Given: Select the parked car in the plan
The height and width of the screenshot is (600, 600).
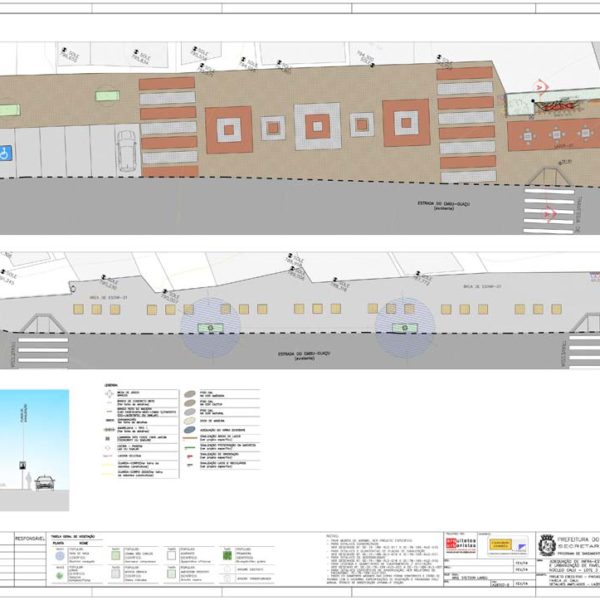Looking at the screenshot, I should coord(127,155).
